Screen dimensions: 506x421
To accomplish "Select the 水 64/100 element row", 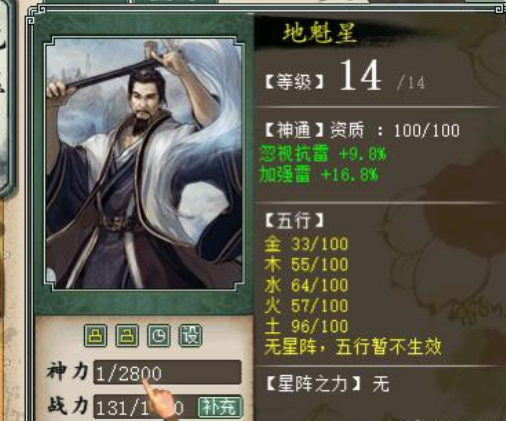I will coord(306,285).
